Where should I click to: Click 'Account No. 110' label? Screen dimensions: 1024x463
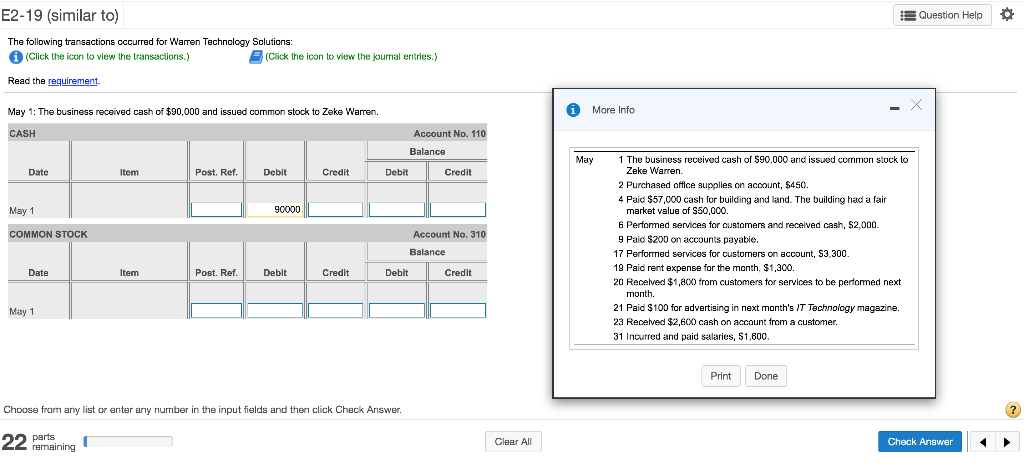pyautogui.click(x=450, y=134)
